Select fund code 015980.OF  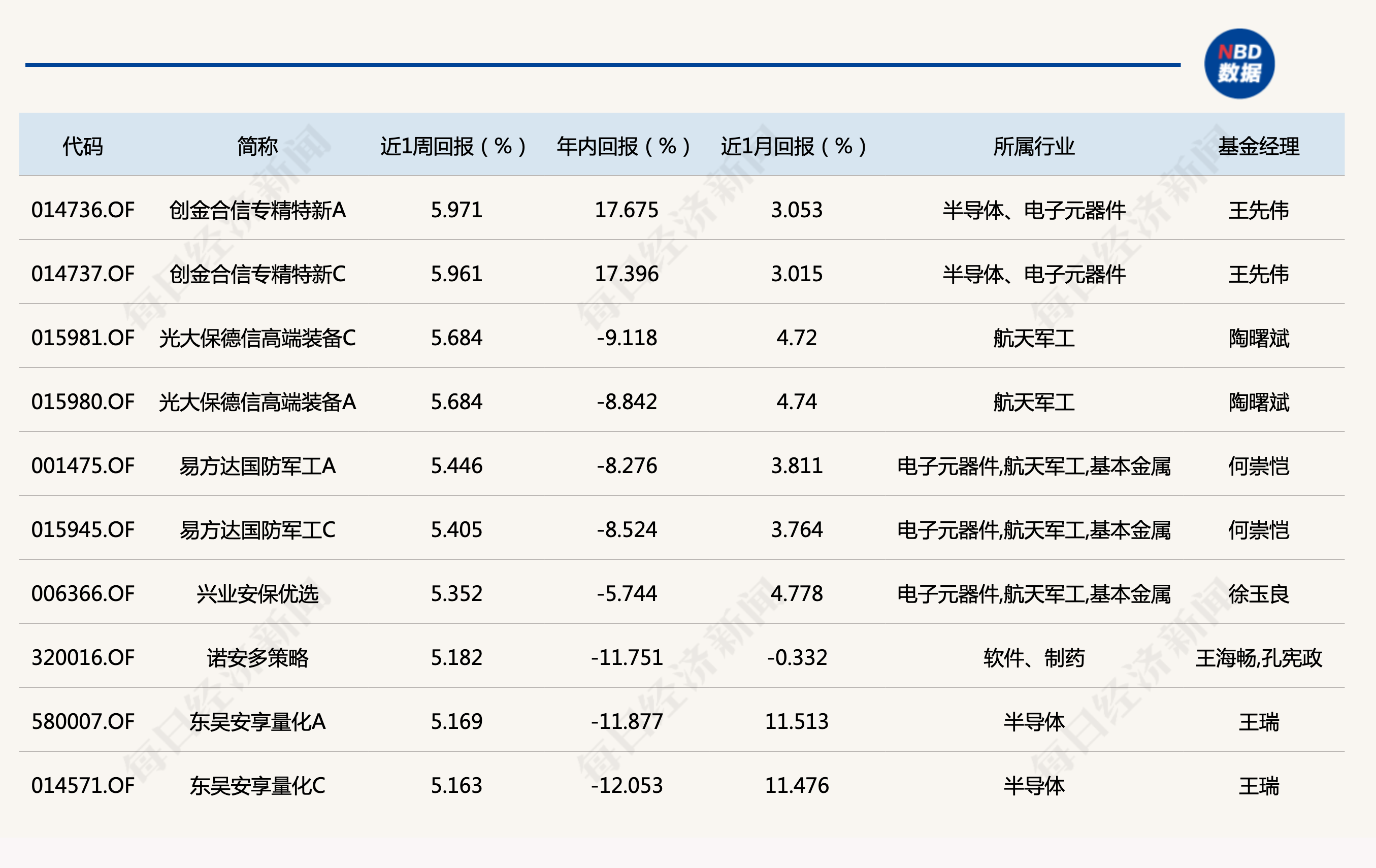pos(83,402)
